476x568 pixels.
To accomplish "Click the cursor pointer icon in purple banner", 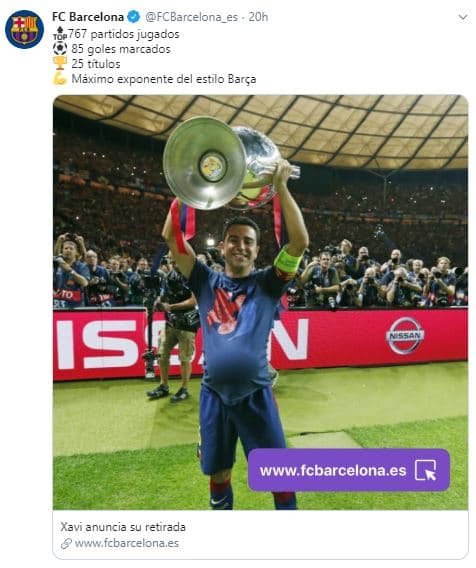I will 425,470.
